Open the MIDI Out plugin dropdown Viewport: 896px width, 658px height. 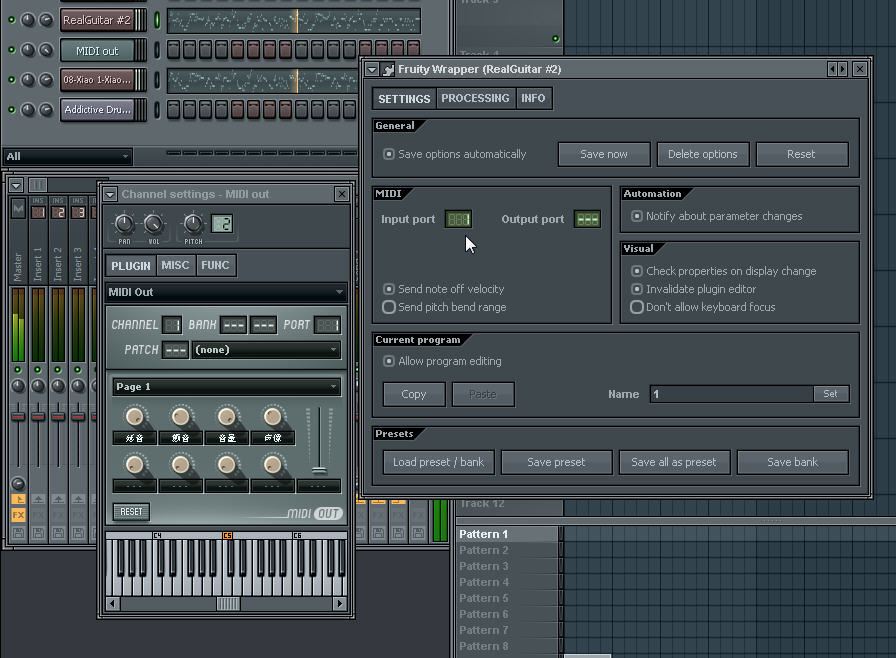pos(226,292)
